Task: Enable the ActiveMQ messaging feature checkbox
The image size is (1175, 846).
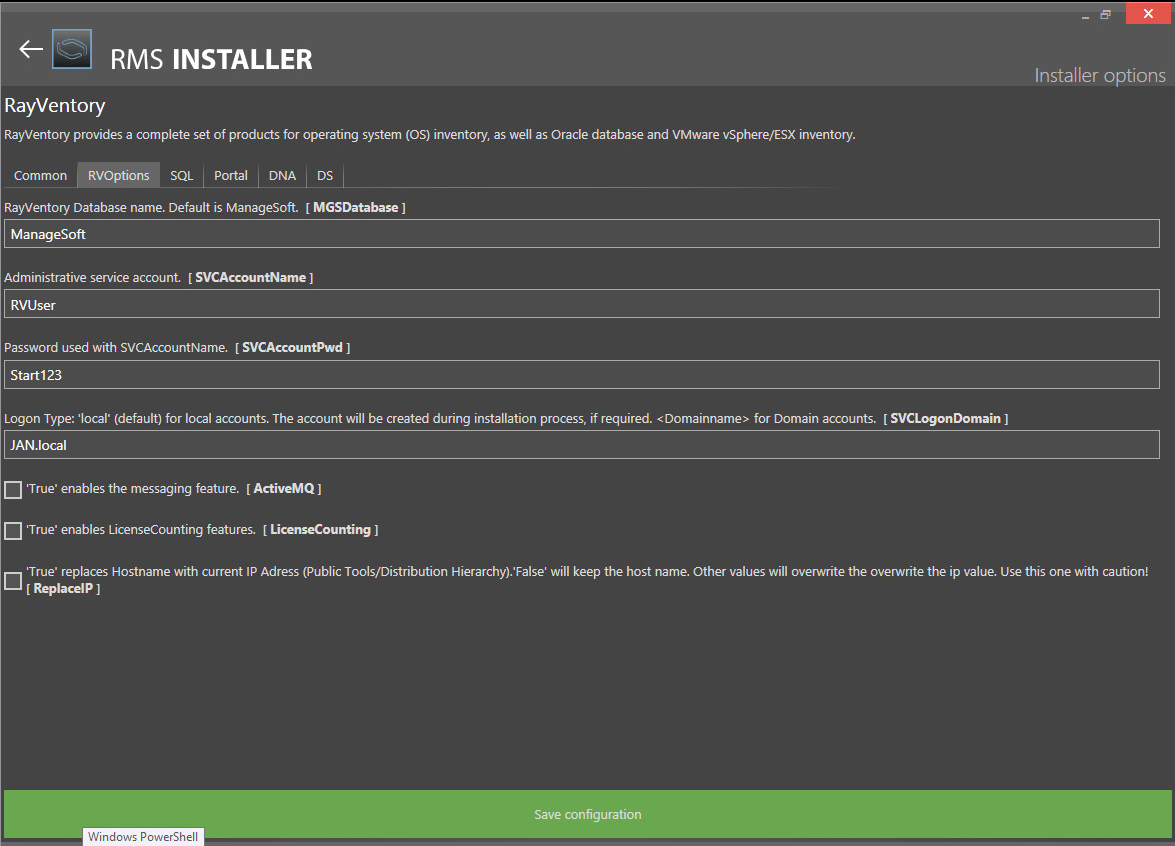Action: (x=13, y=490)
